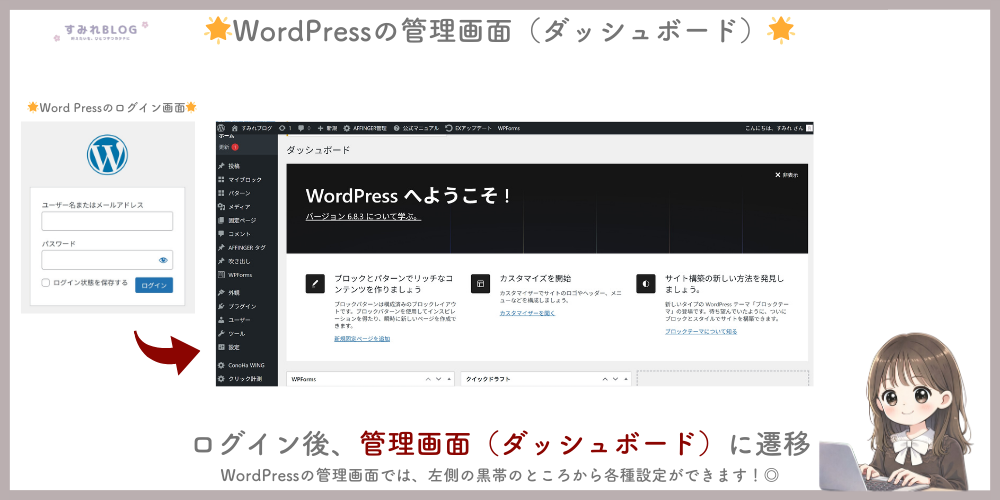Dismiss the welcome panel with 非表示
Image resolution: width=1000 pixels, height=500 pixels.
pos(786,175)
